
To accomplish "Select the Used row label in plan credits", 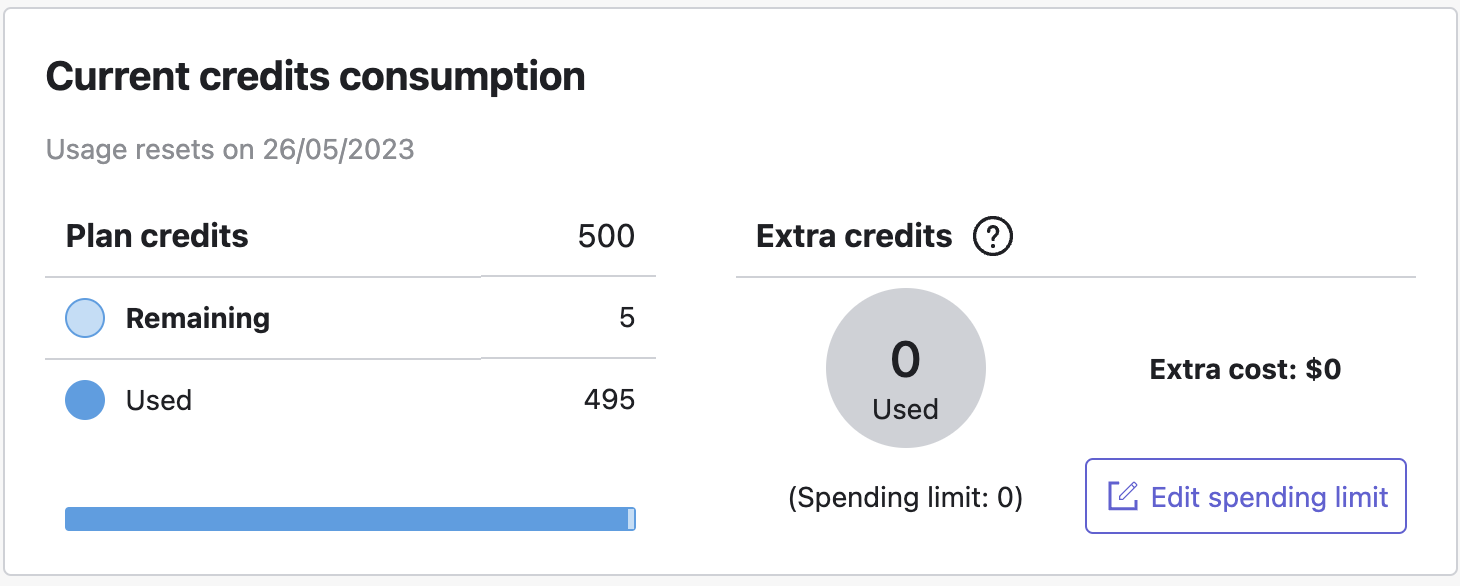I will pyautogui.click(x=158, y=400).
